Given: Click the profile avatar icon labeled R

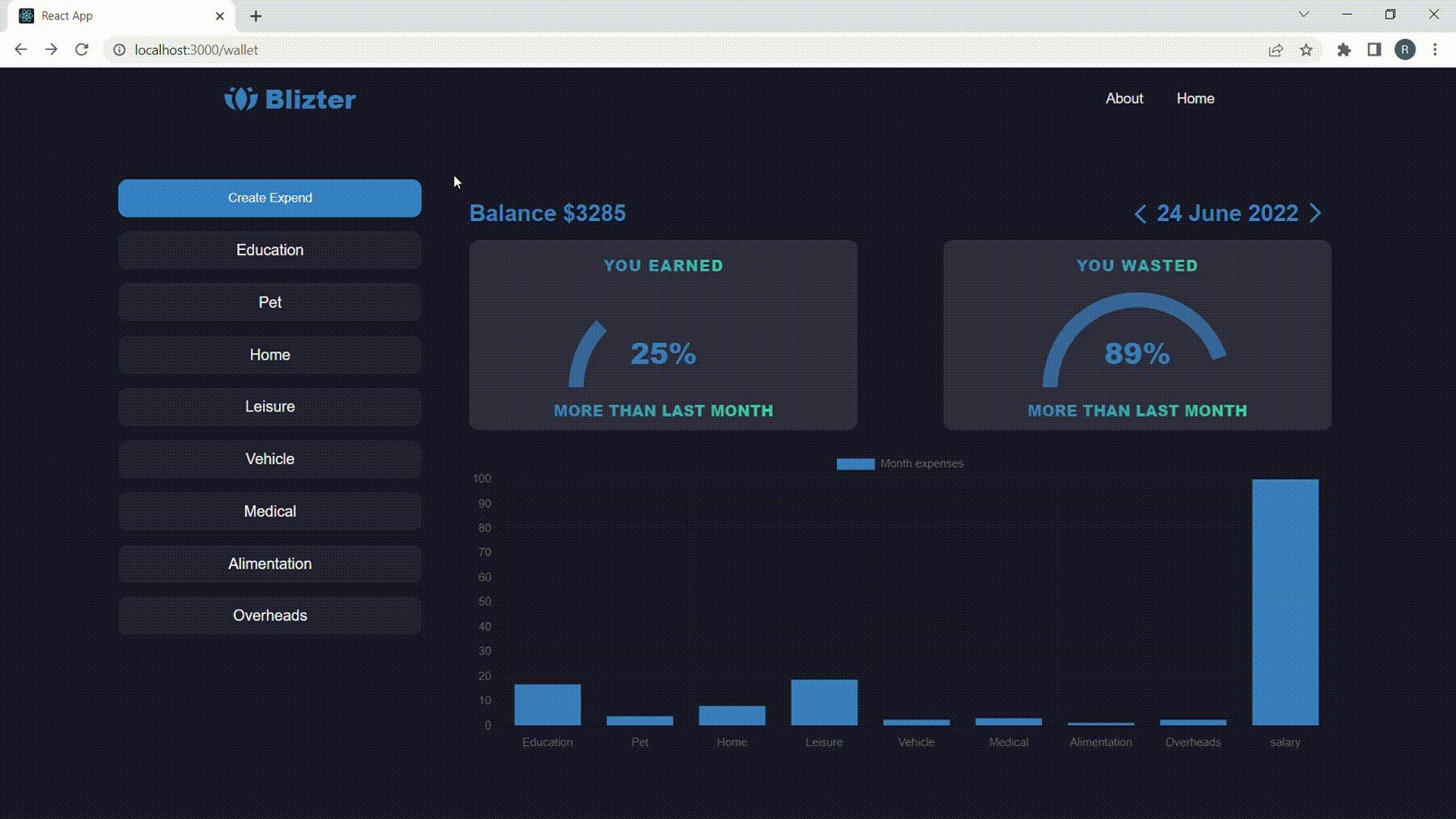Looking at the screenshot, I should [1405, 49].
